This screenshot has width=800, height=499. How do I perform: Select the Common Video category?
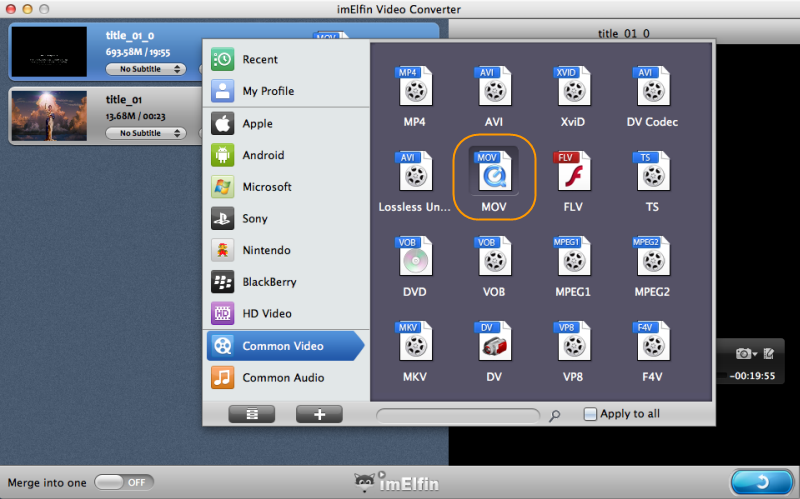[x=286, y=346]
